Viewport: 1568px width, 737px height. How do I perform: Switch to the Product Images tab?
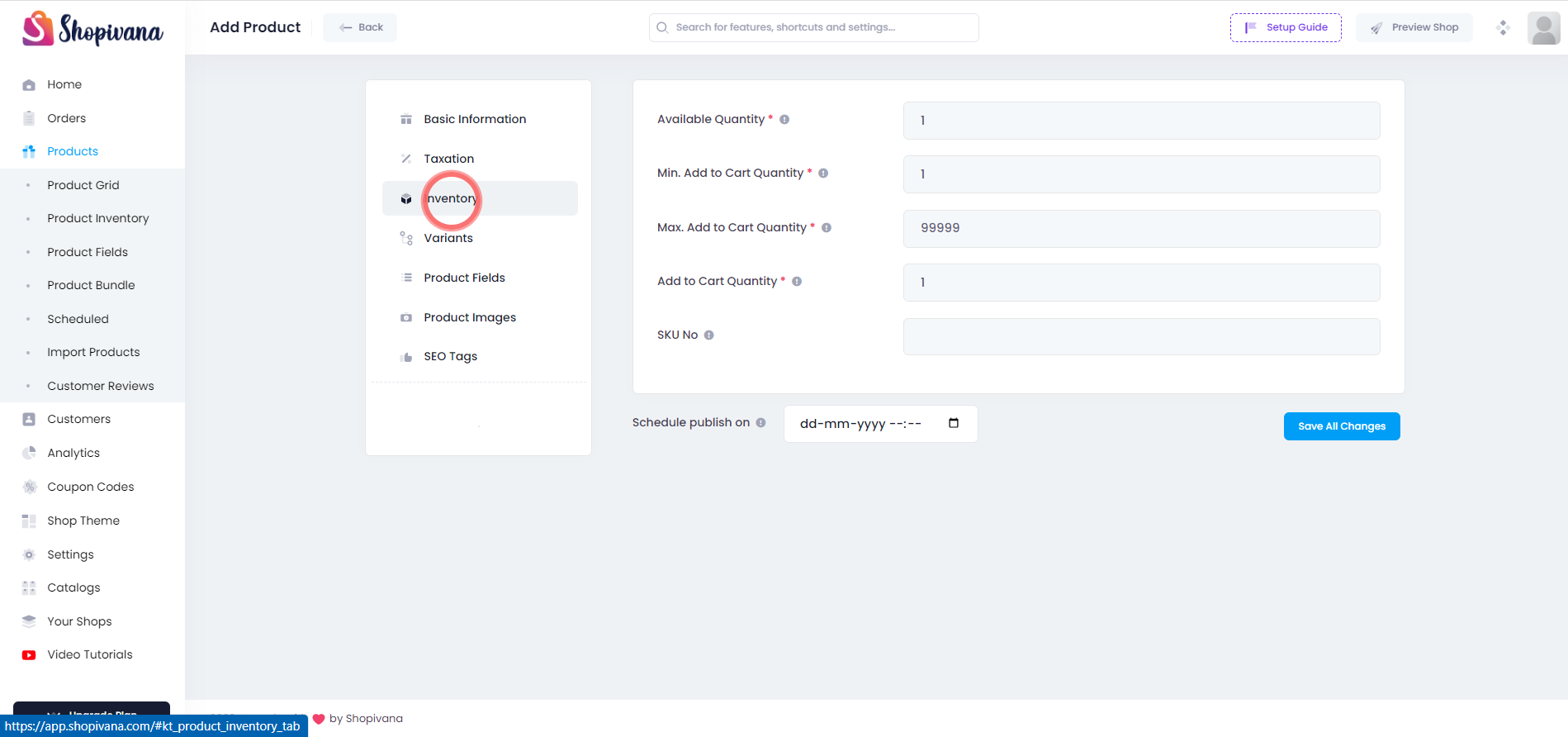pos(480,317)
